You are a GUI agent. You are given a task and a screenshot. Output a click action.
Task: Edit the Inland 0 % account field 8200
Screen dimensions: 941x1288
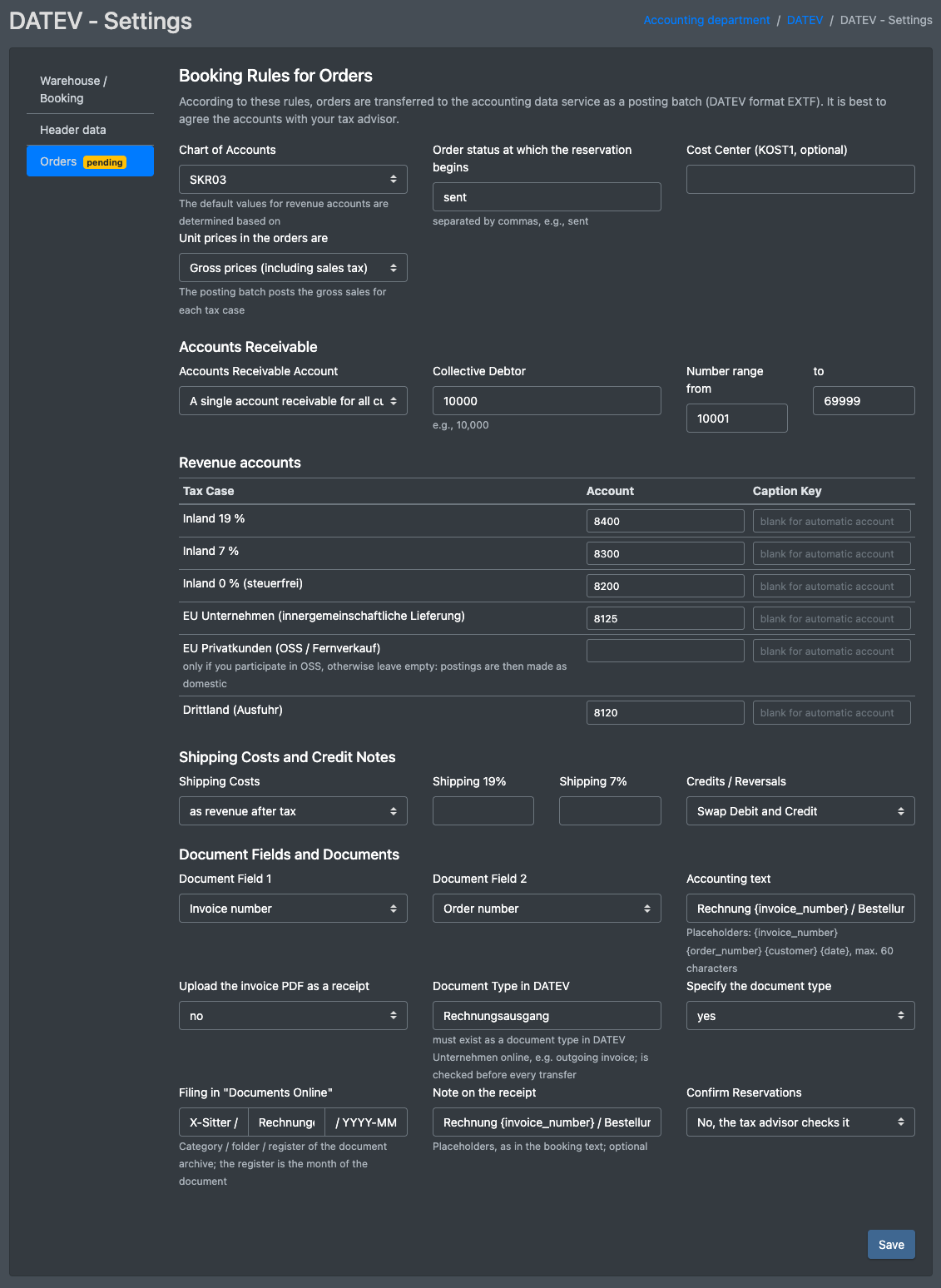(x=665, y=587)
